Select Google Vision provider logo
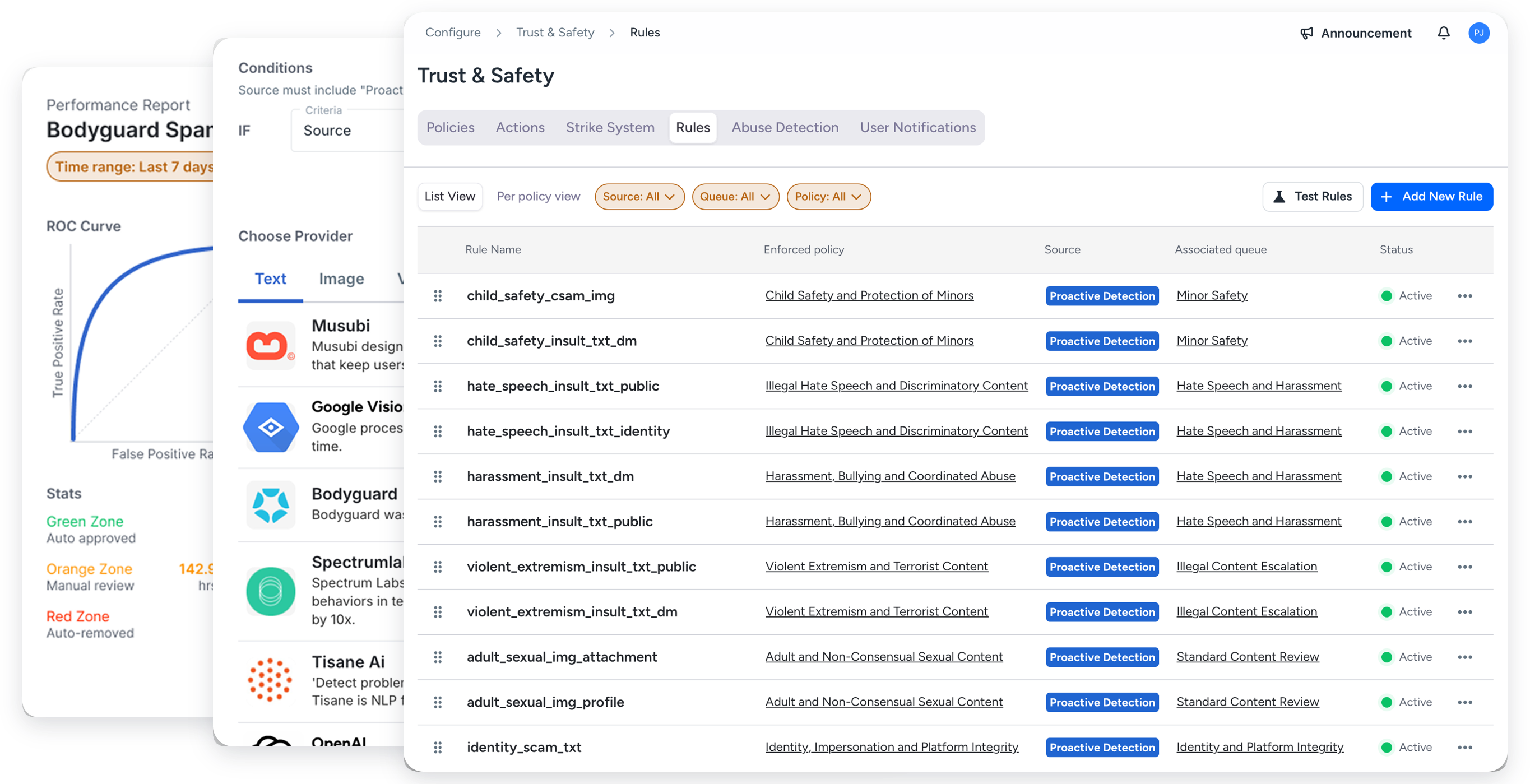This screenshot has height=784, width=1530. (x=271, y=427)
